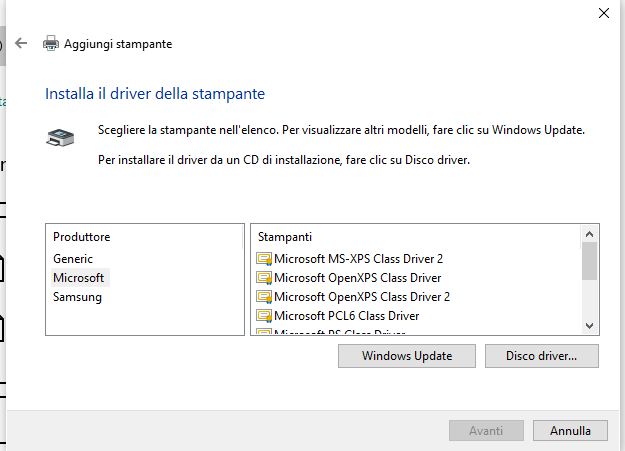Click the Windows Update button
625x451 pixels.
click(407, 356)
